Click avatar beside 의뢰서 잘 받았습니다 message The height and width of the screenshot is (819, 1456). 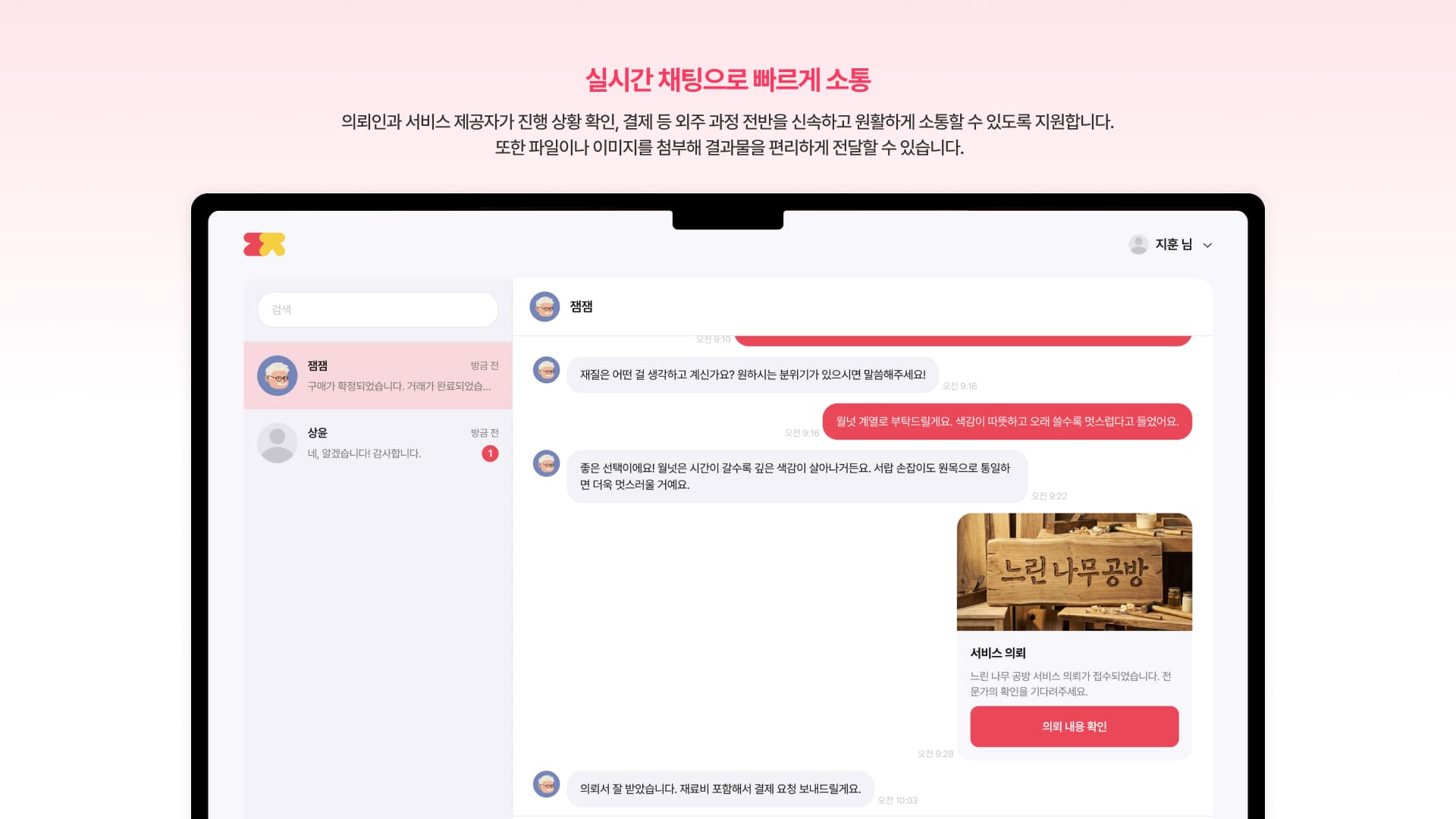546,784
